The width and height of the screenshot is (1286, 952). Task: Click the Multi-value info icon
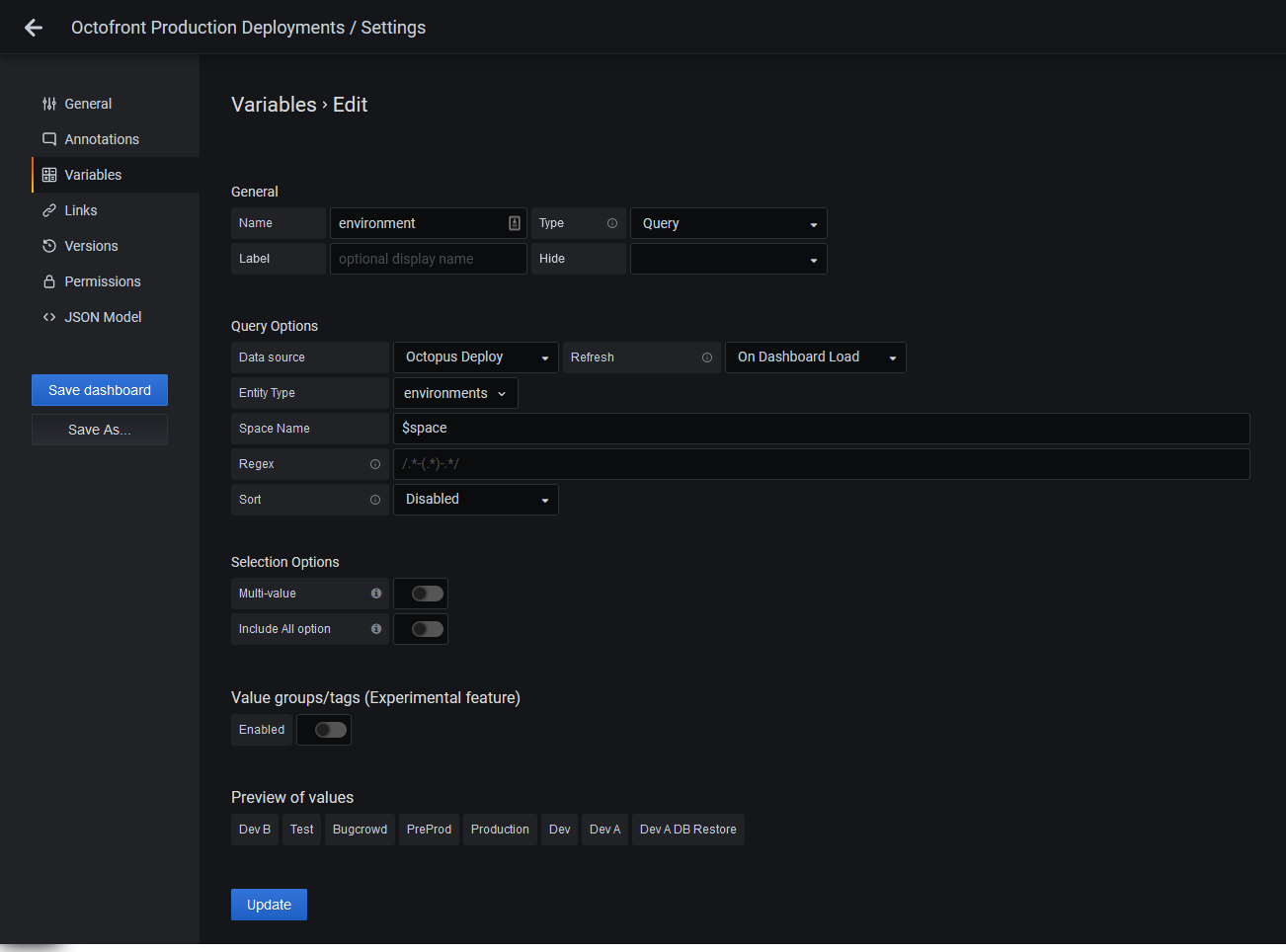[x=376, y=594]
